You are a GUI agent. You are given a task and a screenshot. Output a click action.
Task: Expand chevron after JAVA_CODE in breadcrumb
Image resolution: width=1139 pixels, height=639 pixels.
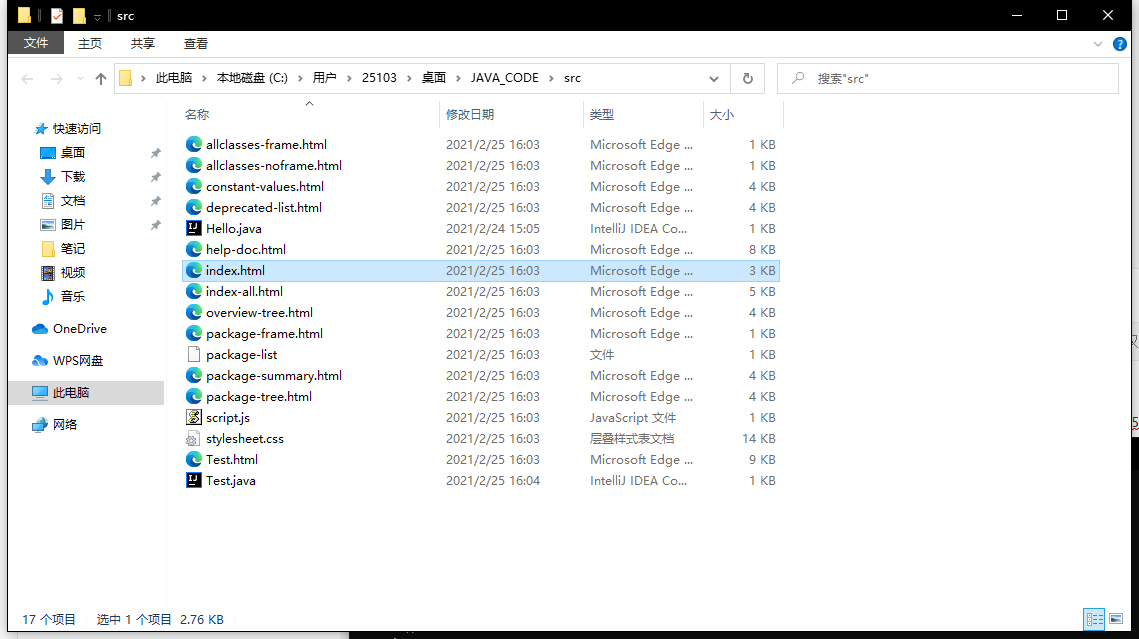tap(551, 78)
